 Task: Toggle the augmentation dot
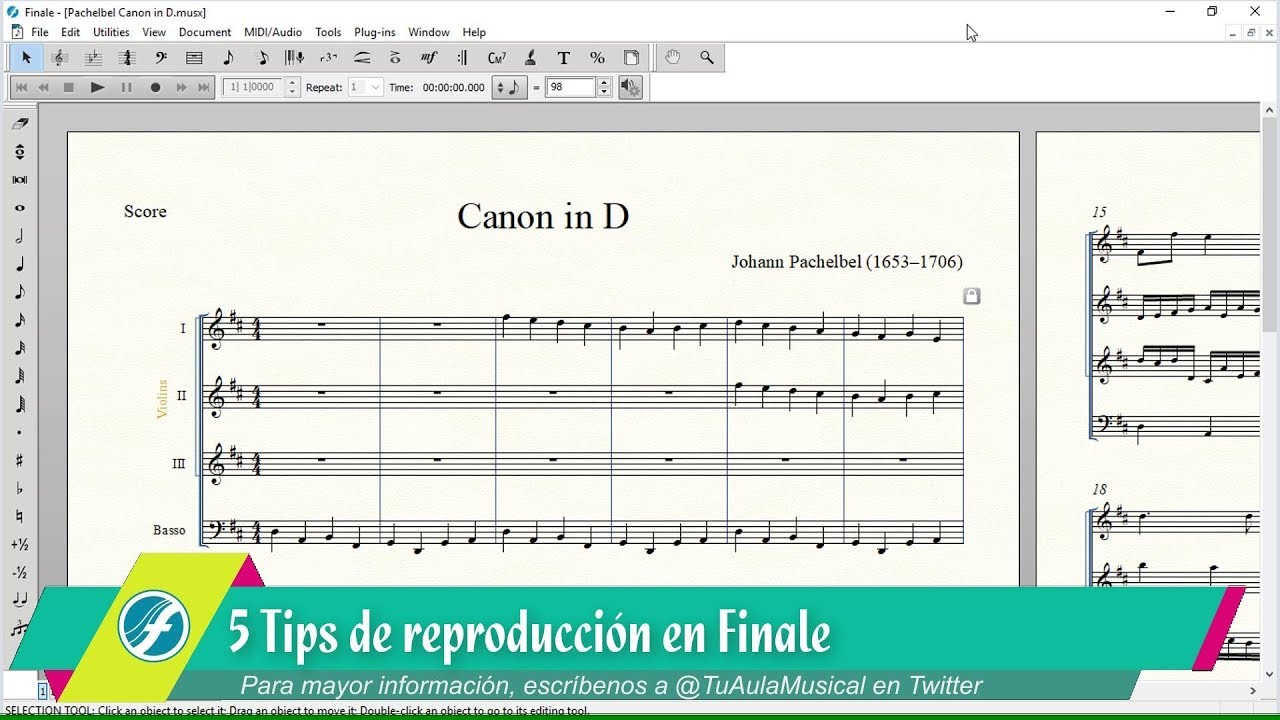point(20,432)
